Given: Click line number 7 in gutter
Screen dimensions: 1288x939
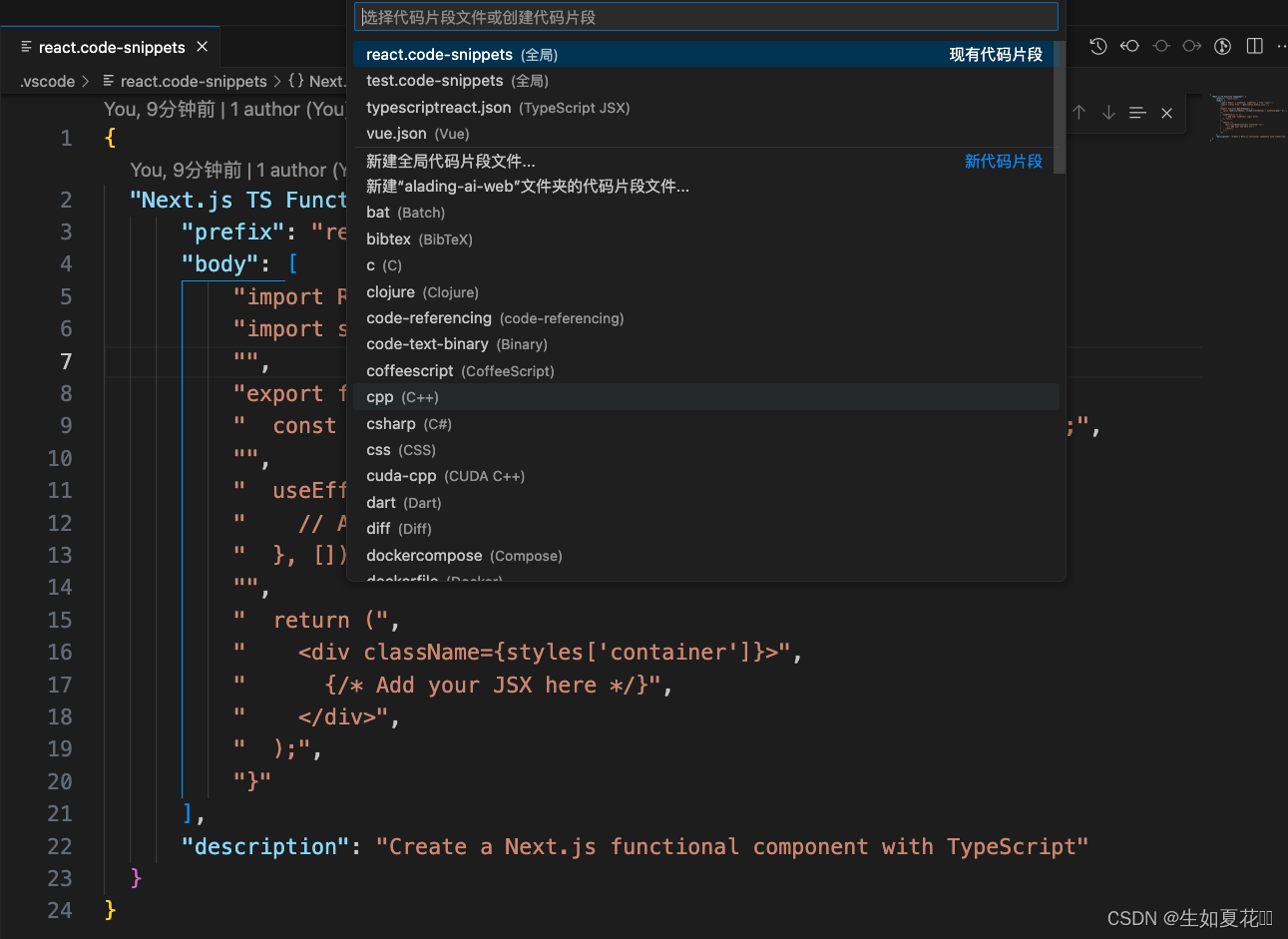Looking at the screenshot, I should pyautogui.click(x=66, y=361).
